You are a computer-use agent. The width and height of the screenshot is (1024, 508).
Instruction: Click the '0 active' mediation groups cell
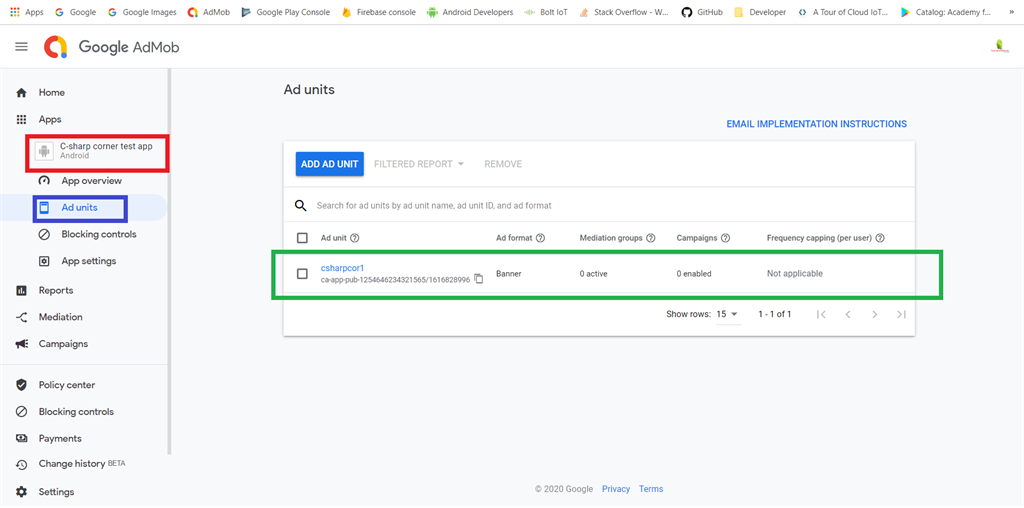click(594, 274)
